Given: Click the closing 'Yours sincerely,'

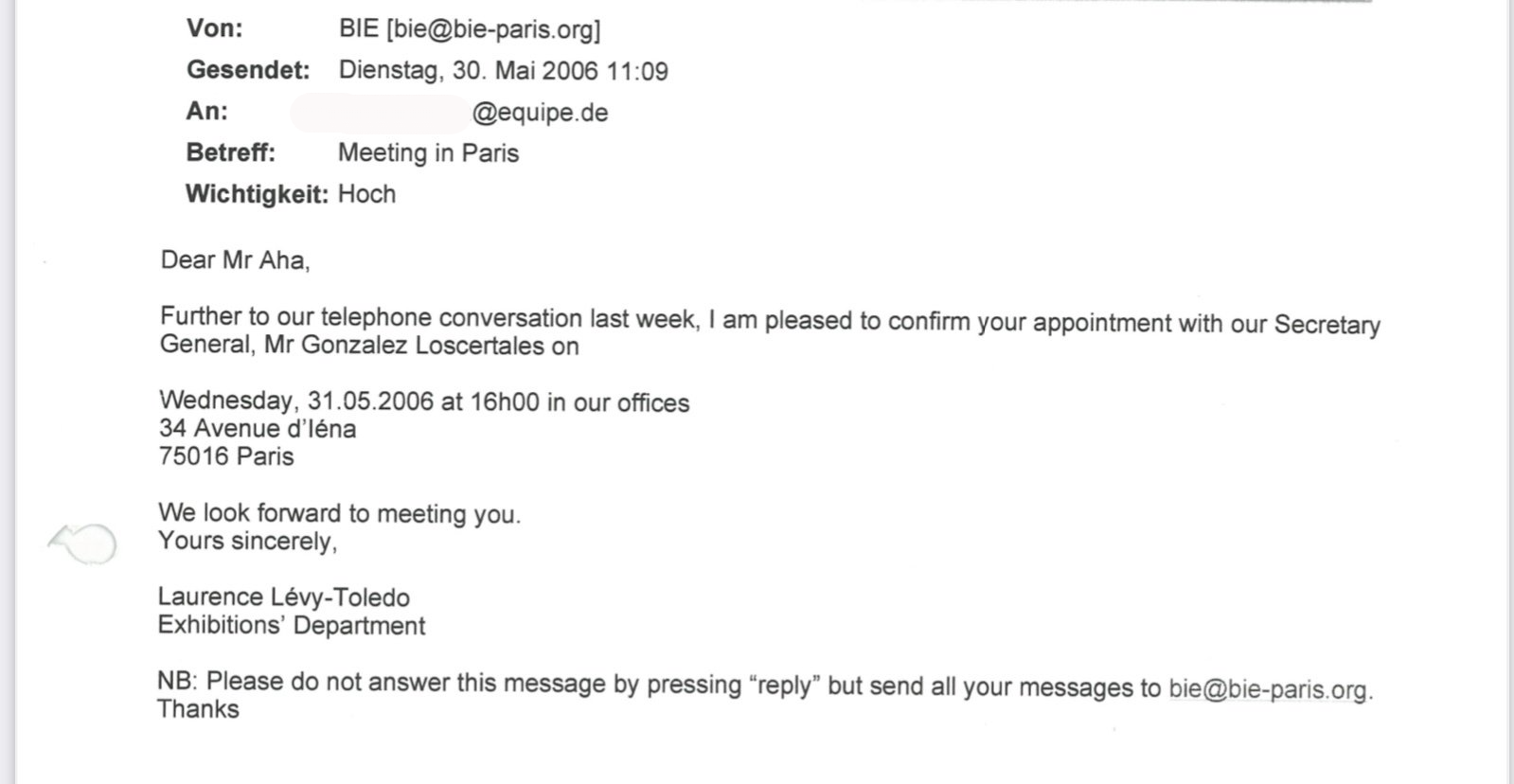Looking at the screenshot, I should [247, 541].
